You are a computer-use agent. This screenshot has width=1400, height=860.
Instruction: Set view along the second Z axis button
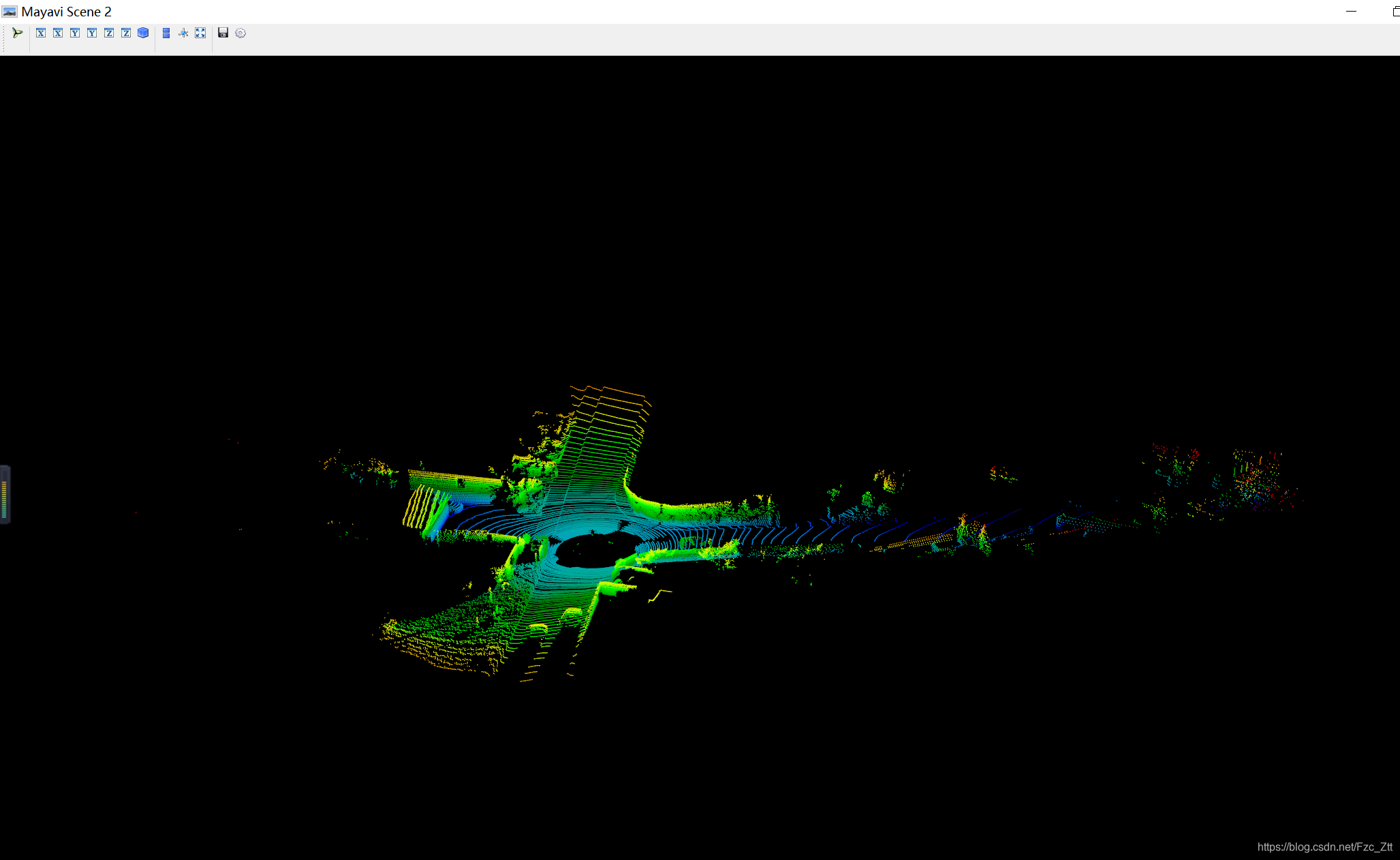[x=126, y=33]
